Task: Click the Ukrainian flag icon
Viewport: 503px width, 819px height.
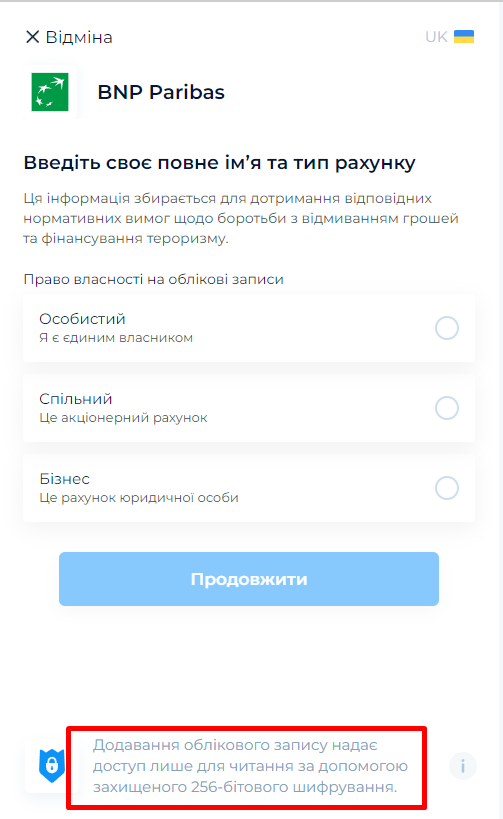Action: [x=464, y=37]
